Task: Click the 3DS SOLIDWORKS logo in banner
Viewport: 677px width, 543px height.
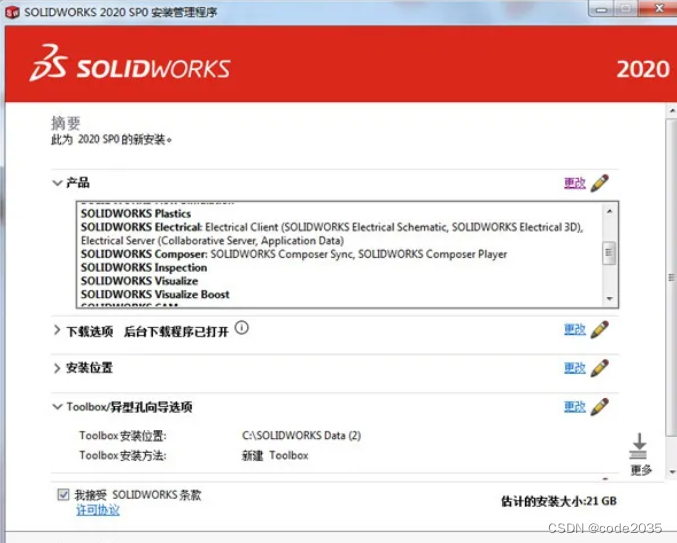Action: tap(130, 63)
